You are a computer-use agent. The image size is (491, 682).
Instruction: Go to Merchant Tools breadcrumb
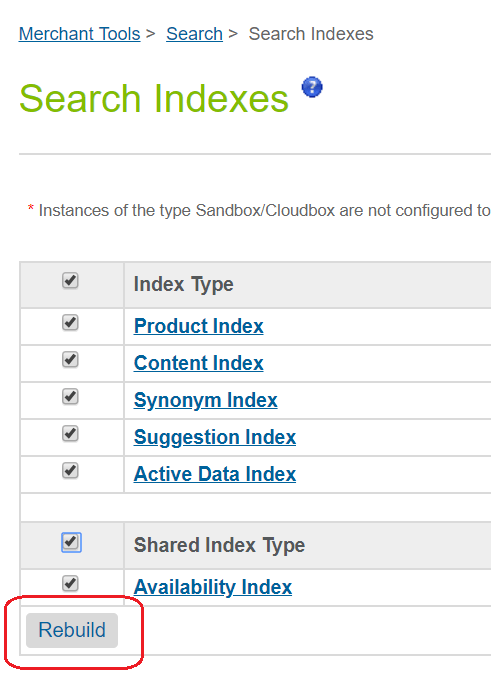[x=80, y=33]
